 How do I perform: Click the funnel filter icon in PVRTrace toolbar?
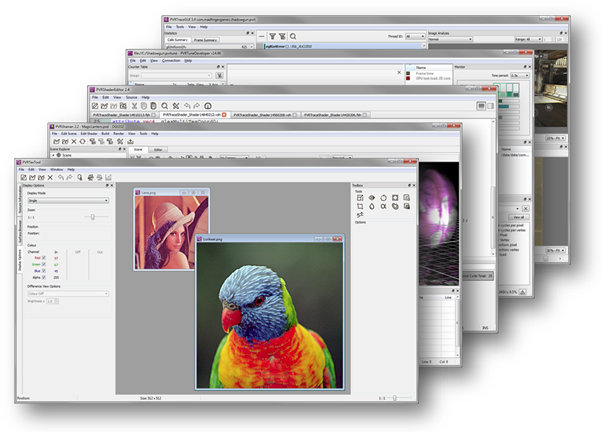pyautogui.click(x=272, y=36)
